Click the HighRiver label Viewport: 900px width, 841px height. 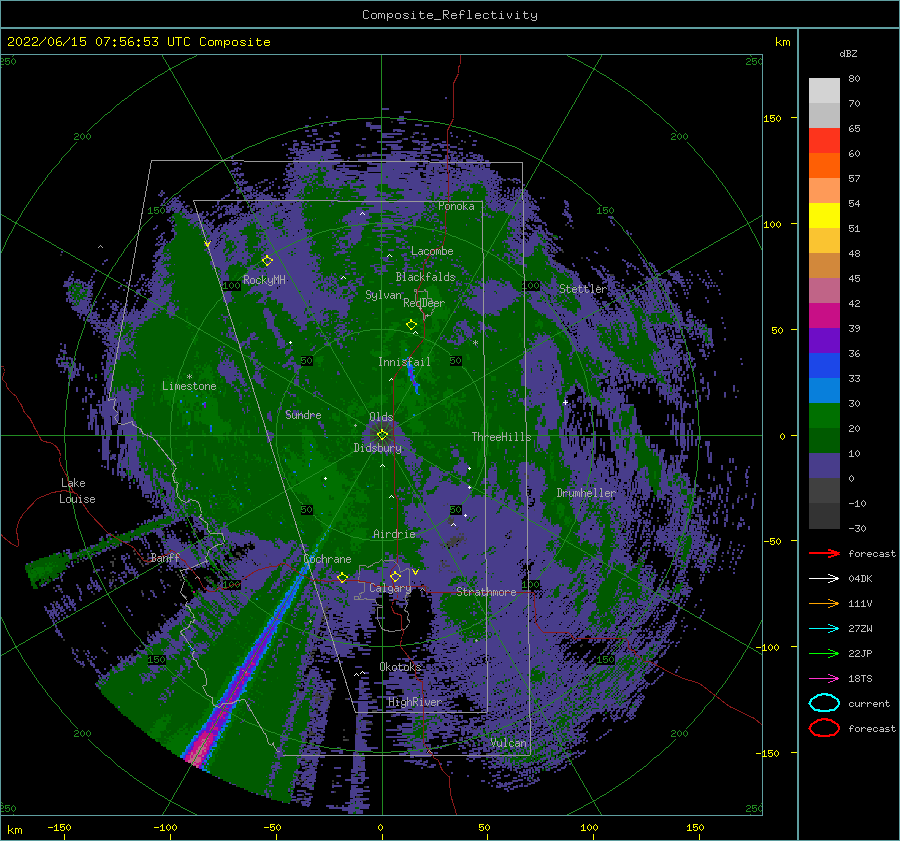click(414, 702)
